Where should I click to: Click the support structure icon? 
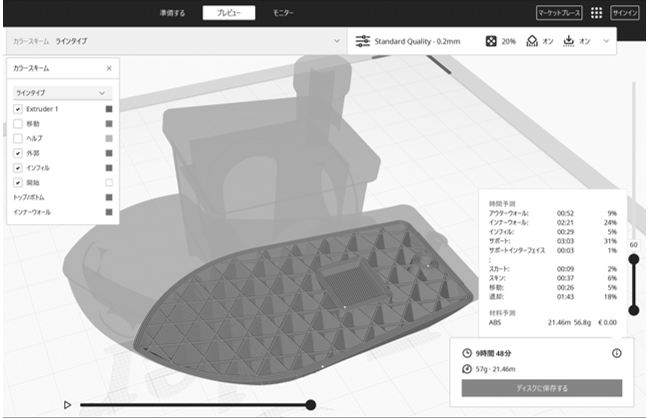pos(532,41)
